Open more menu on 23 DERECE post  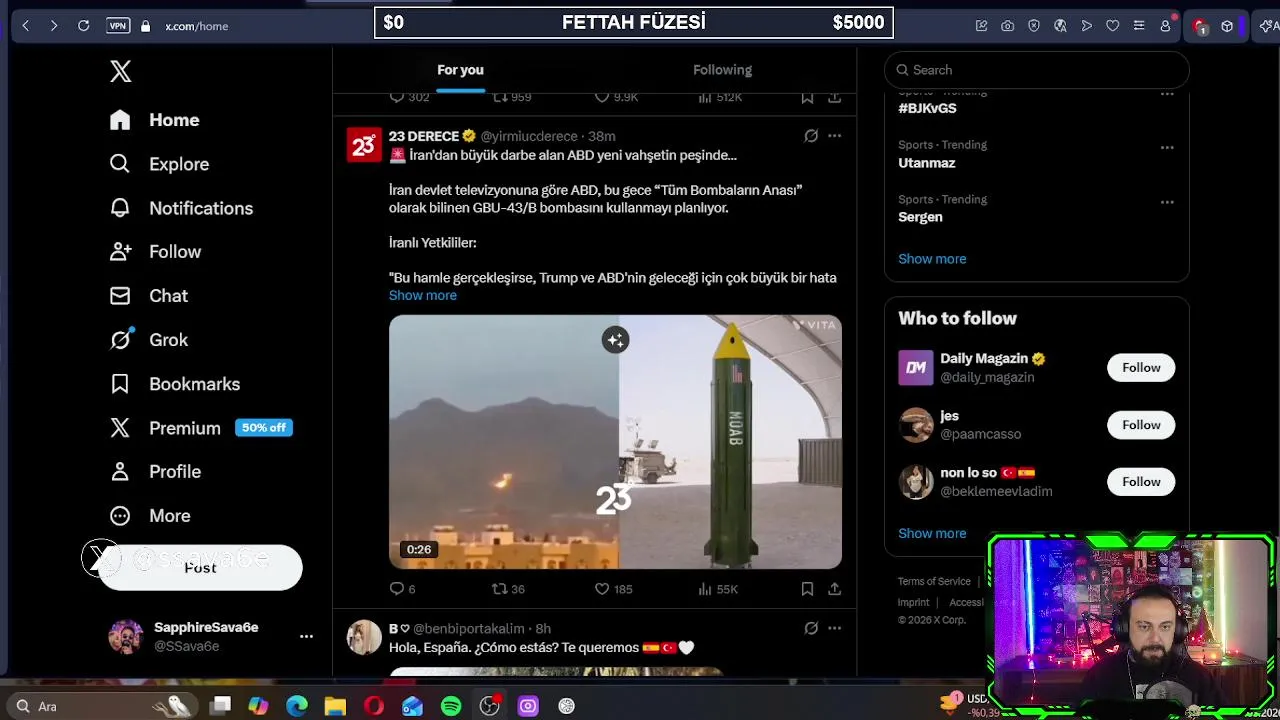click(x=834, y=136)
